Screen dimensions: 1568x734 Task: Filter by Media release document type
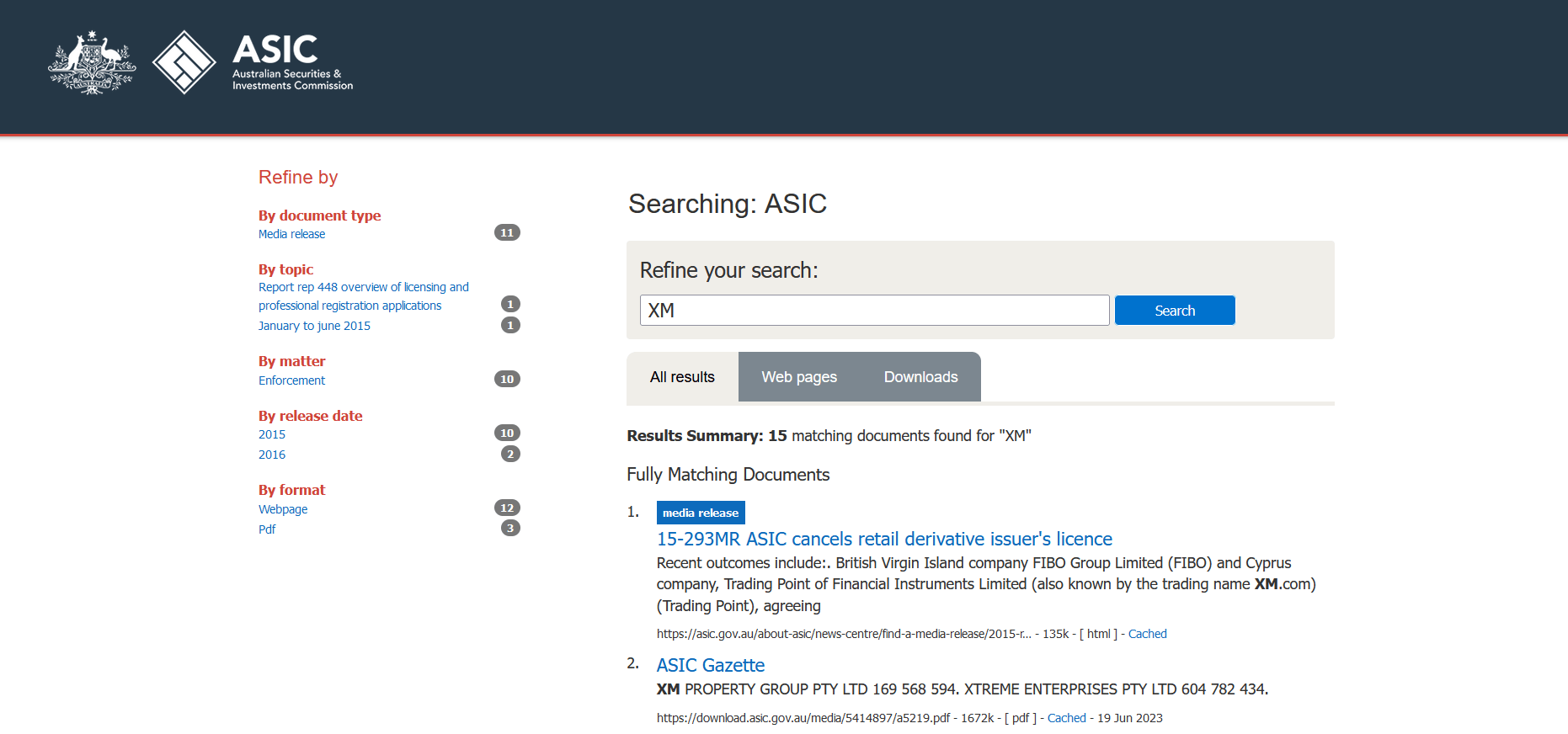291,234
